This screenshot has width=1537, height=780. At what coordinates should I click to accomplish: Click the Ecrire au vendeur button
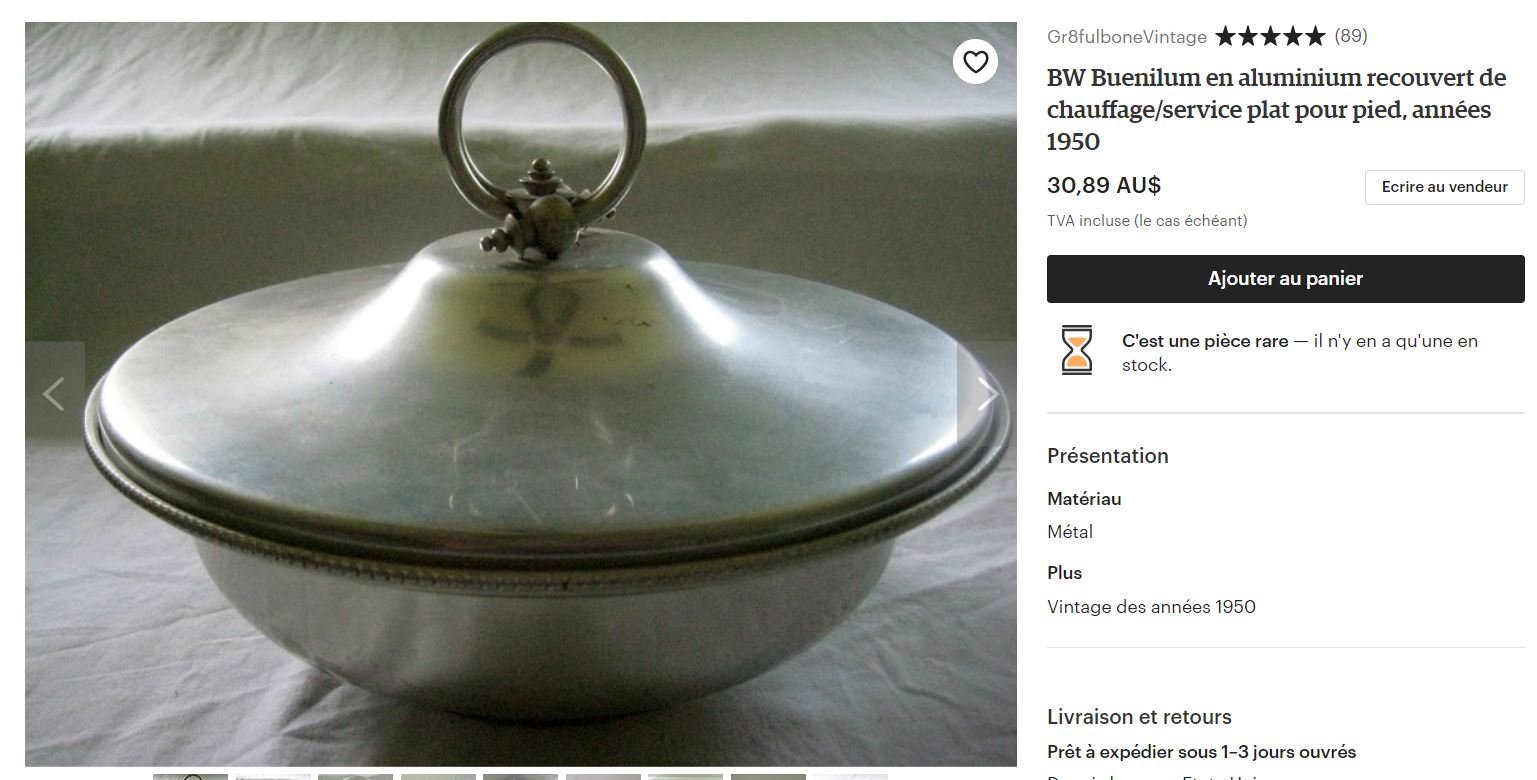coord(1444,187)
